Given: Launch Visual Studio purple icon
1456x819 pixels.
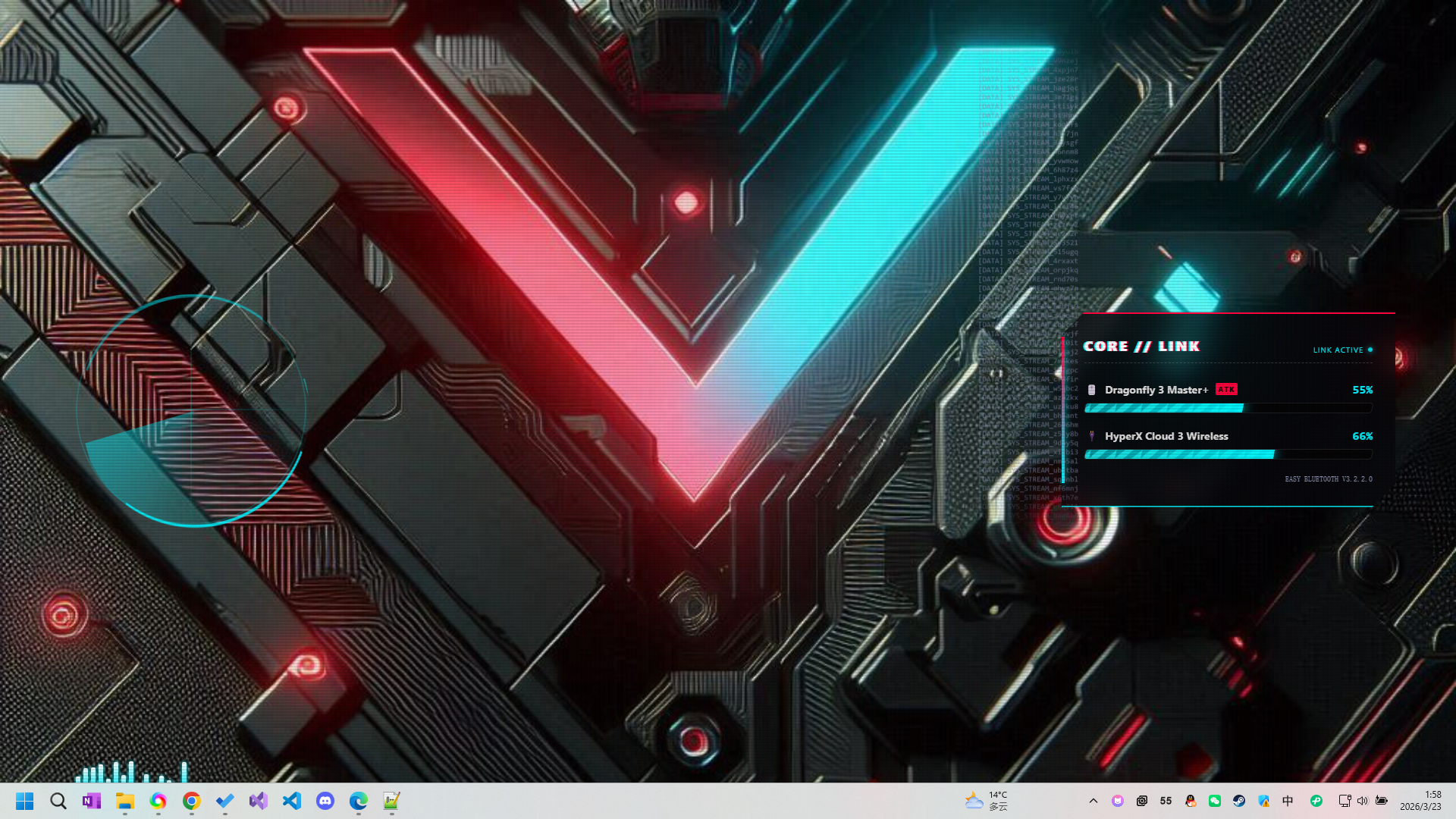Looking at the screenshot, I should 259,801.
